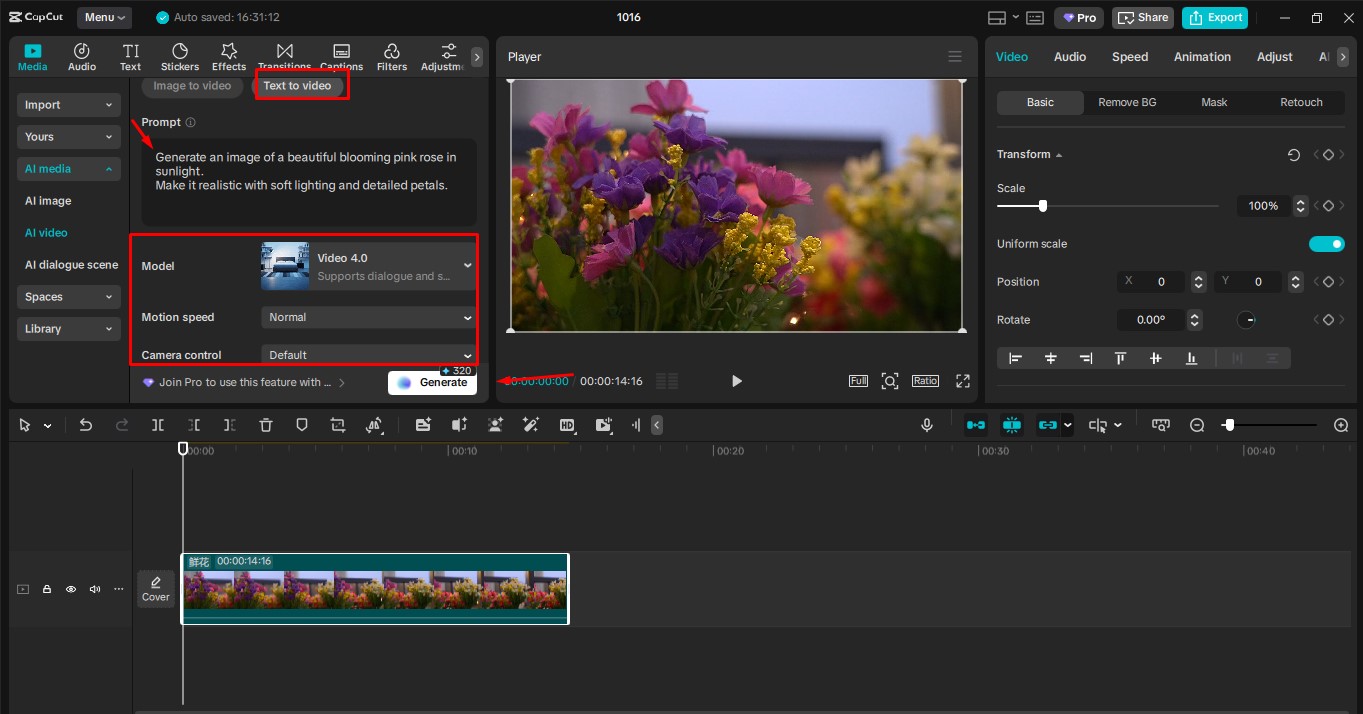
Task: Open the Speed tab in the right panel
Action: click(1129, 56)
